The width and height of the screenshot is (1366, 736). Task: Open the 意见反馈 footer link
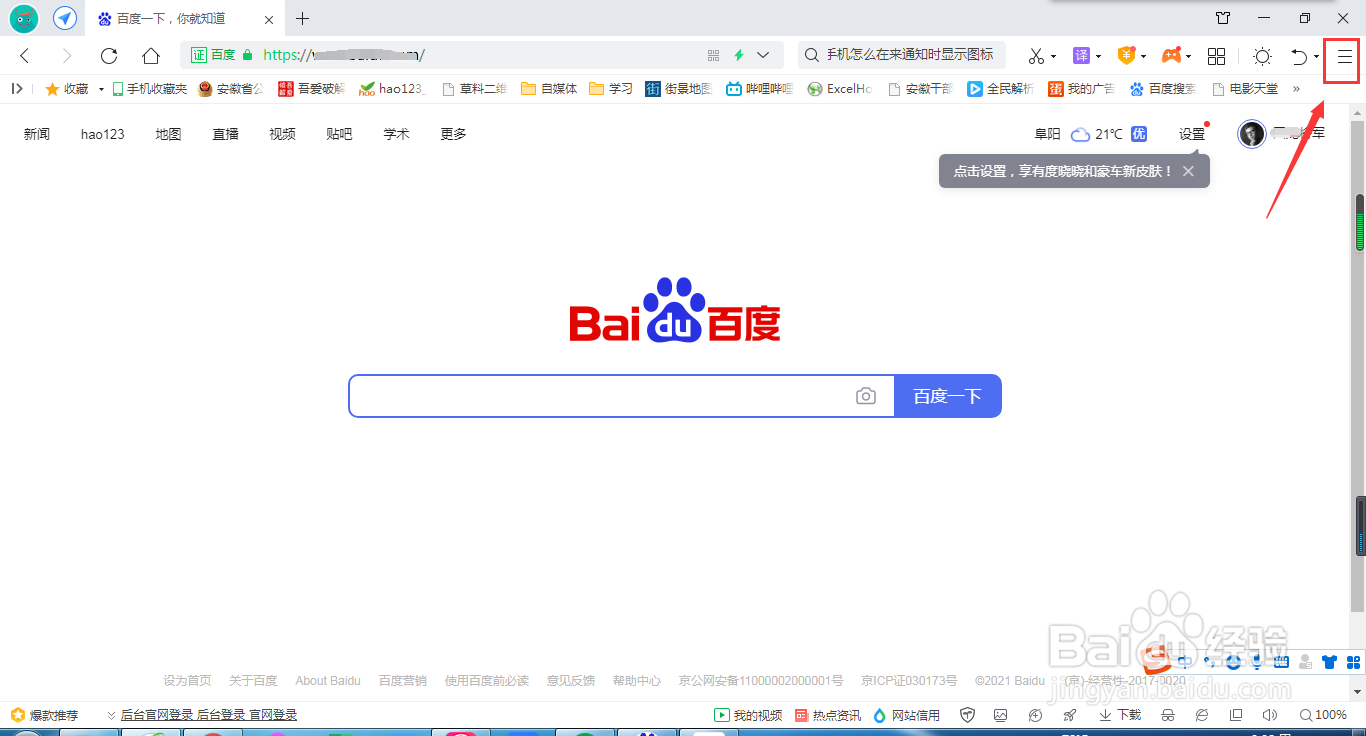tap(570, 680)
